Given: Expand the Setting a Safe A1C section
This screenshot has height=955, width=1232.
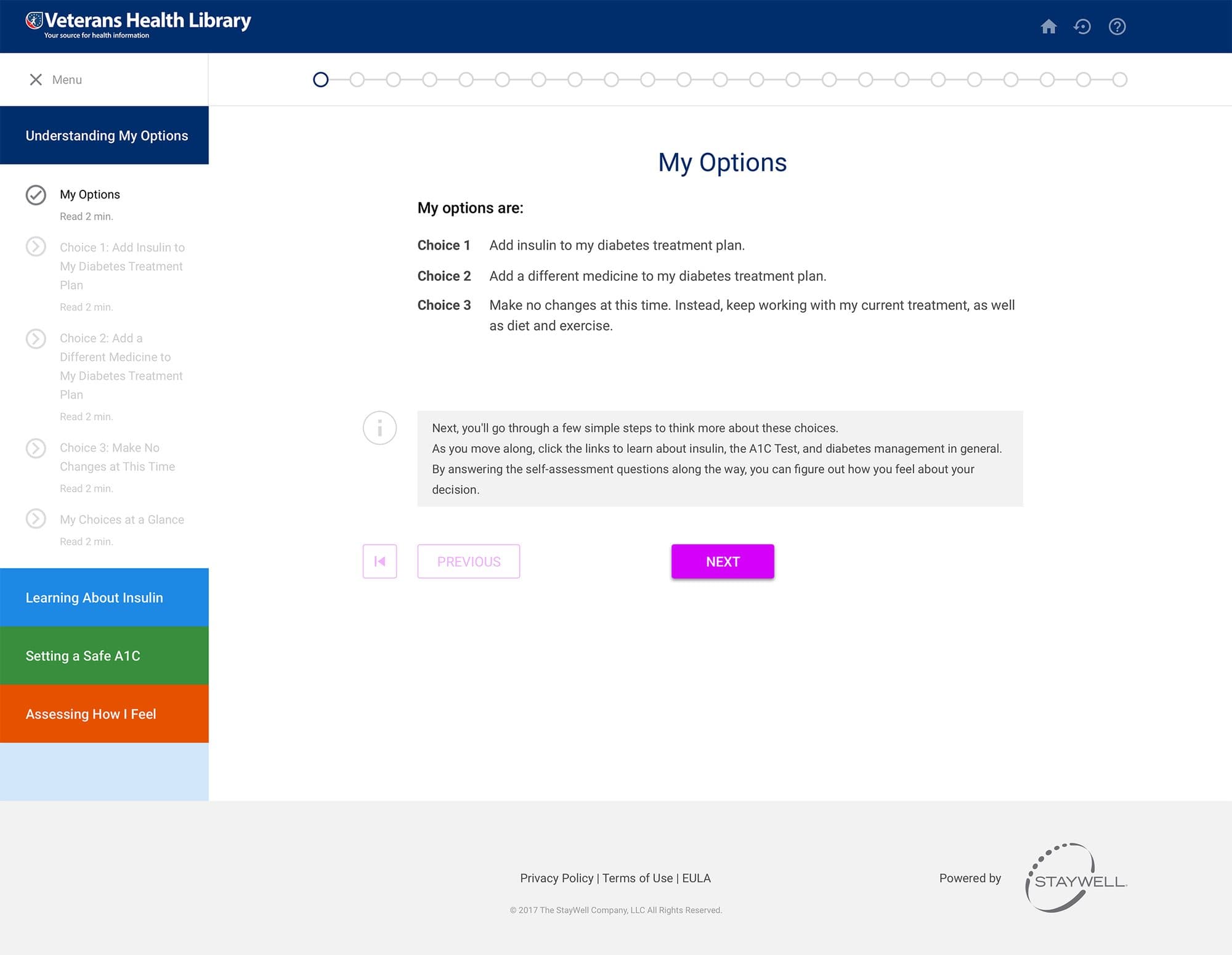Looking at the screenshot, I should pyautogui.click(x=104, y=656).
